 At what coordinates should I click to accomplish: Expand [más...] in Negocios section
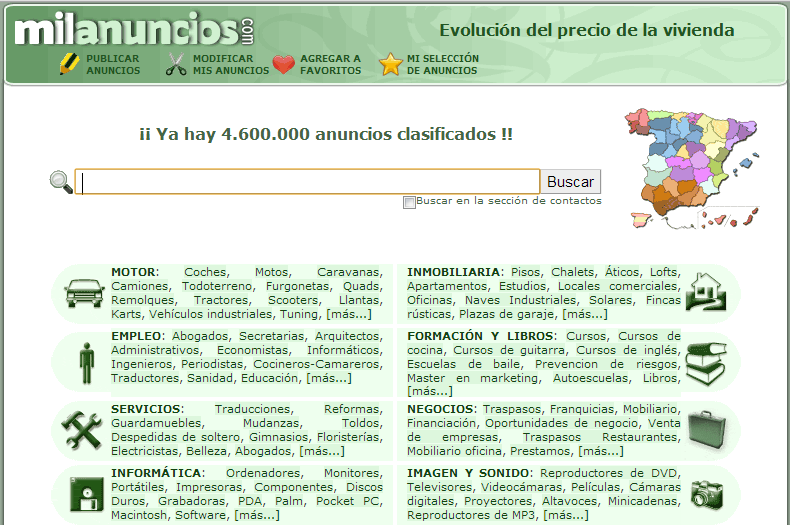[x=601, y=451]
